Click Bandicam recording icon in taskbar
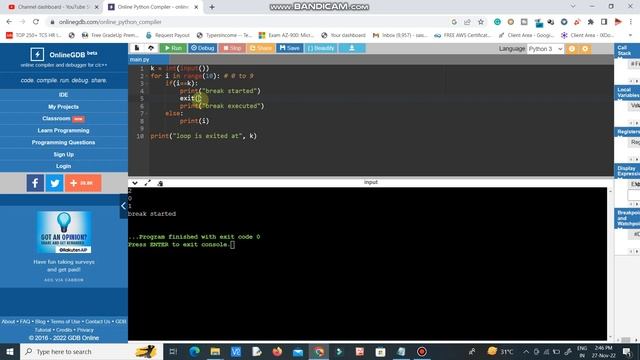Viewport: 640px width, 360px height. coord(422,351)
